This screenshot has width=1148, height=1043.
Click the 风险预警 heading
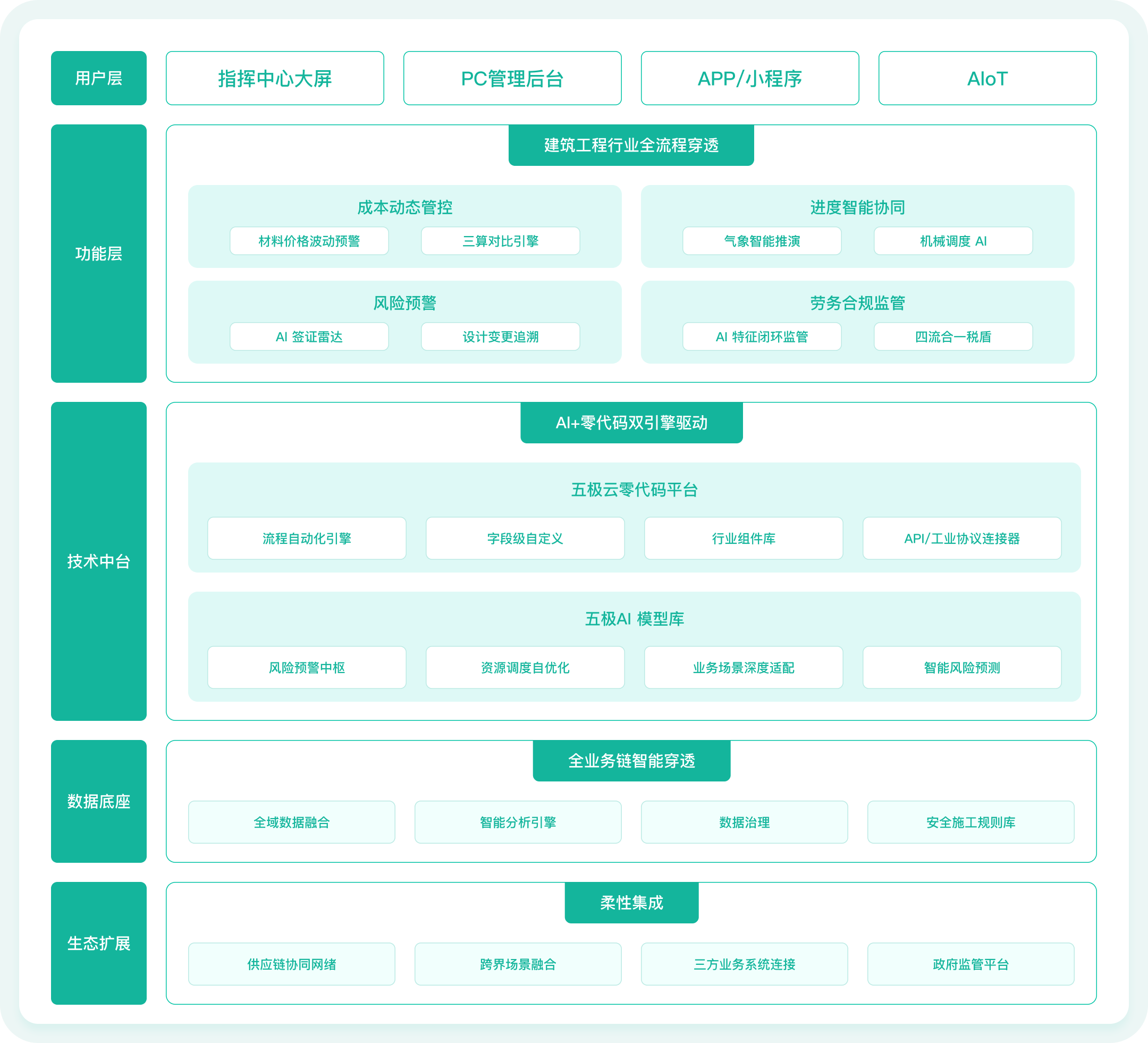coord(405,303)
